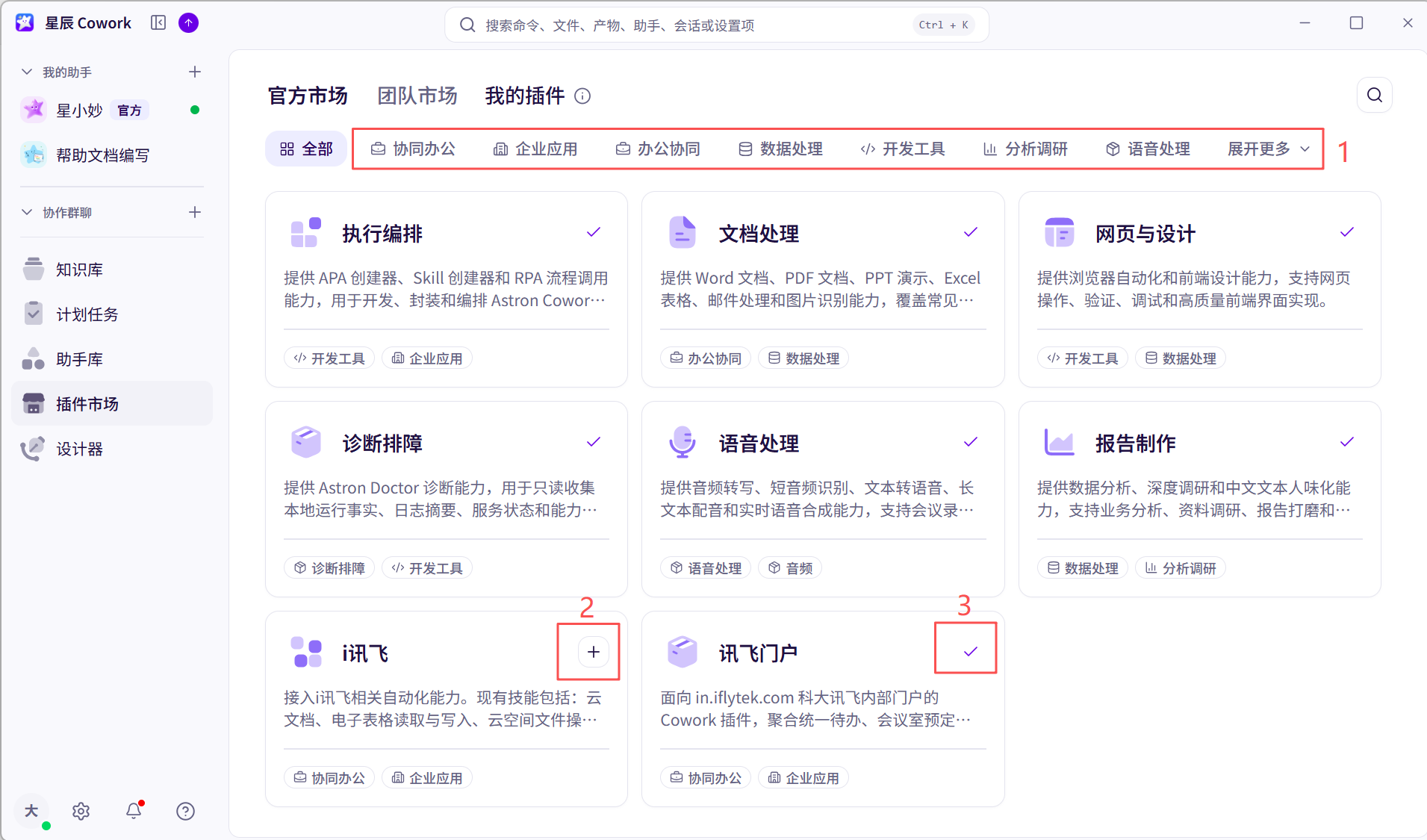Toggle the installed checkmark on 语音处理
1427x840 pixels.
(x=970, y=442)
